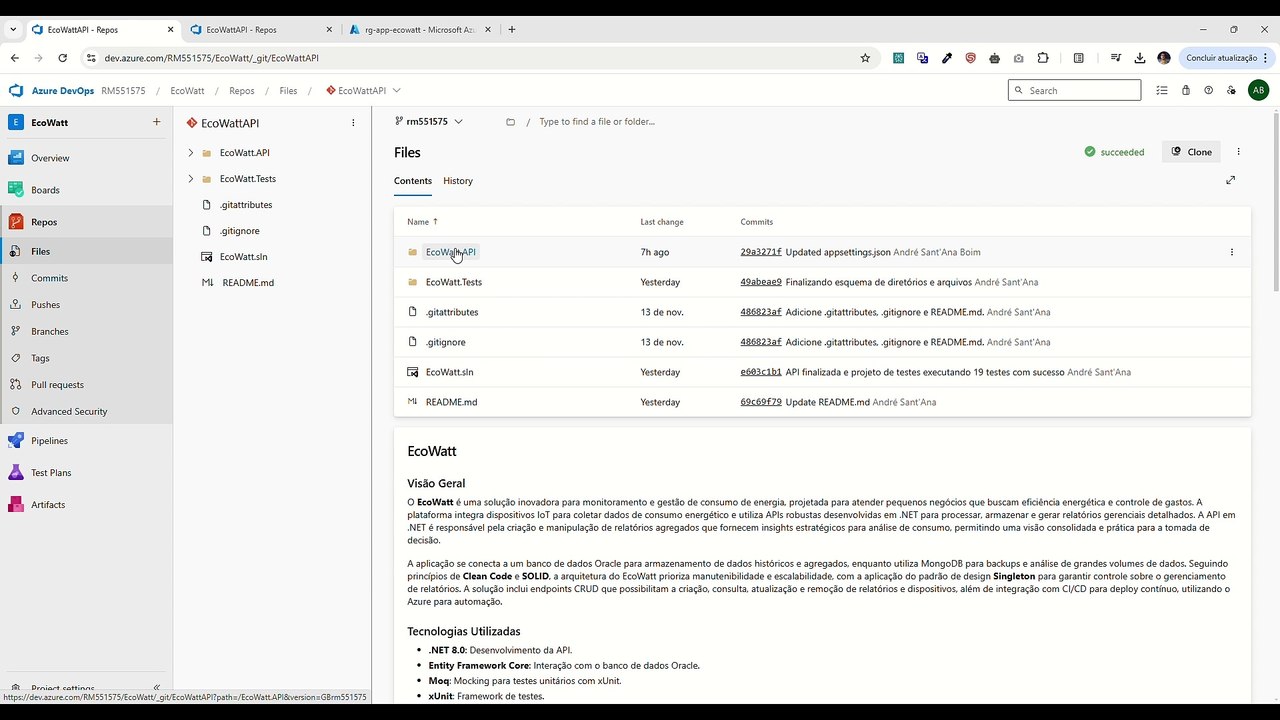Open commit e603c1b1
Image resolution: width=1280 pixels, height=720 pixels.
point(761,372)
